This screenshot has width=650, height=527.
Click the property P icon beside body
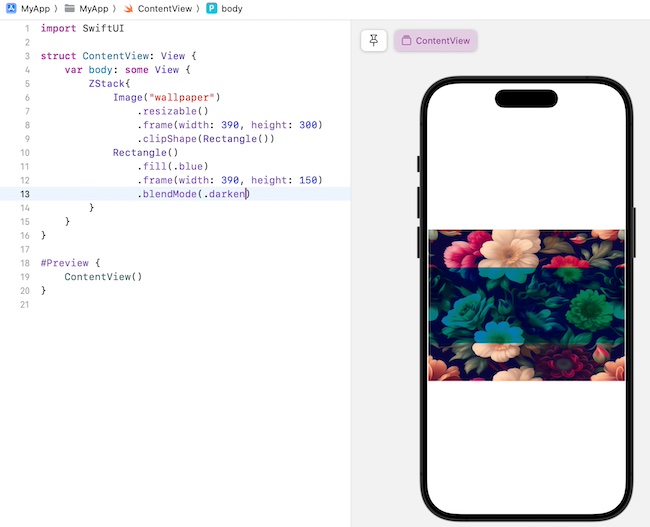click(x=212, y=8)
